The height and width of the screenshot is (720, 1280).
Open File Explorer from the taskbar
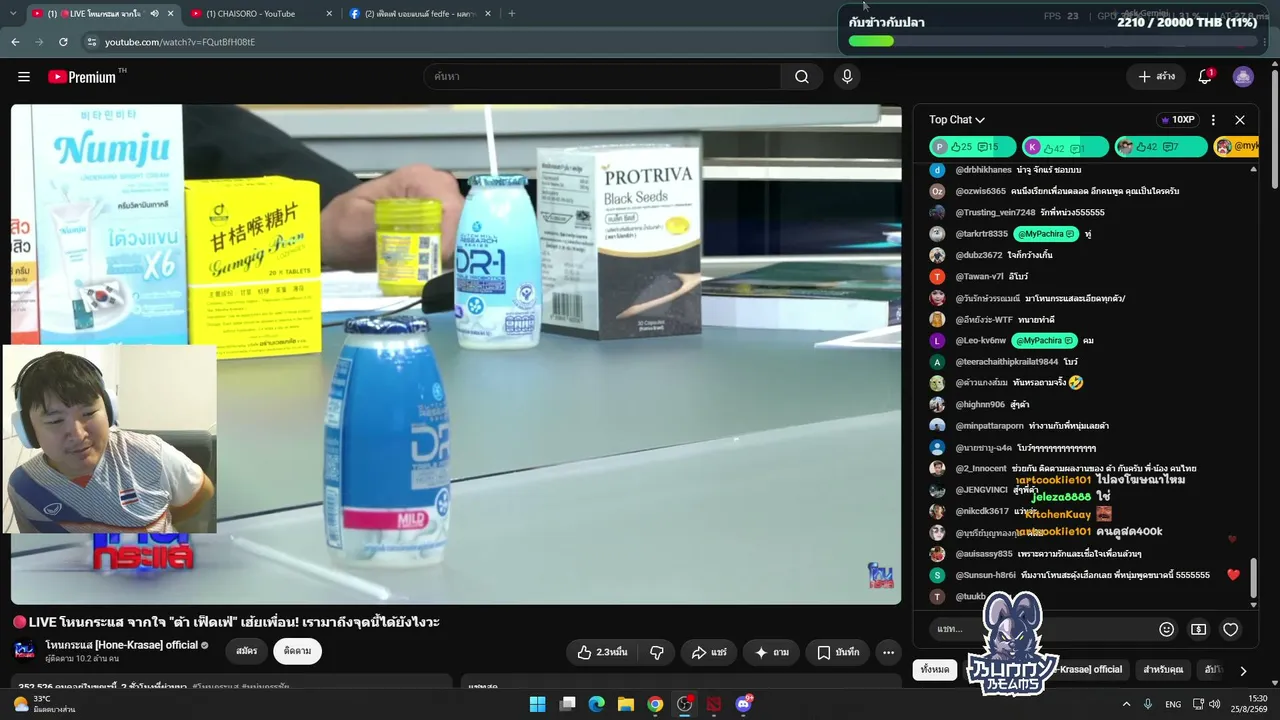tap(626, 704)
